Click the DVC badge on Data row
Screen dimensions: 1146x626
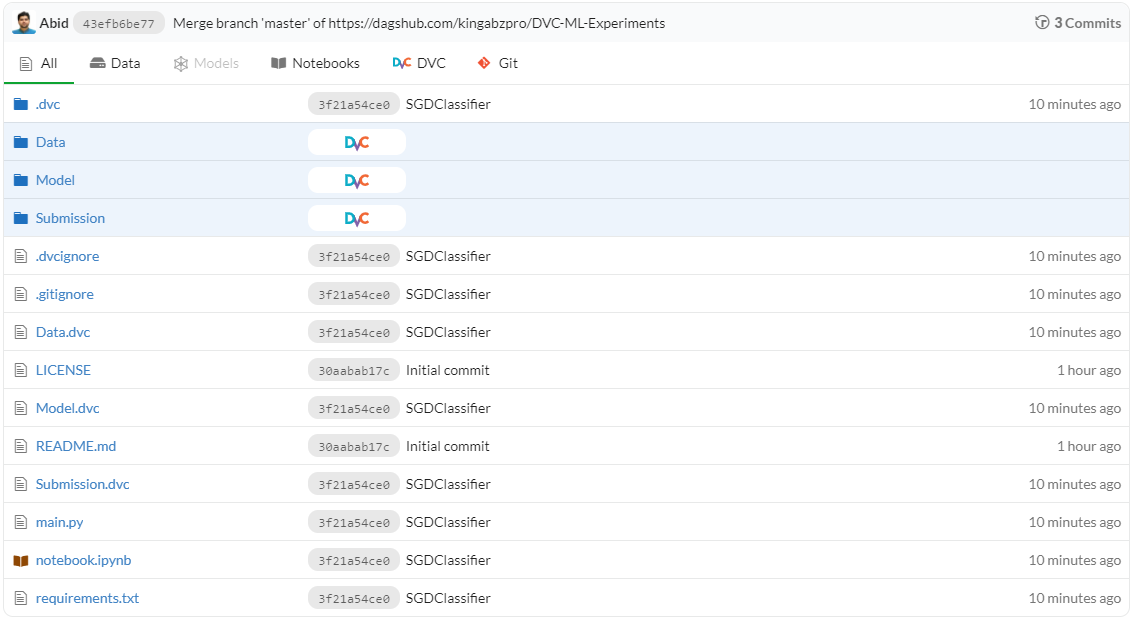coord(357,143)
